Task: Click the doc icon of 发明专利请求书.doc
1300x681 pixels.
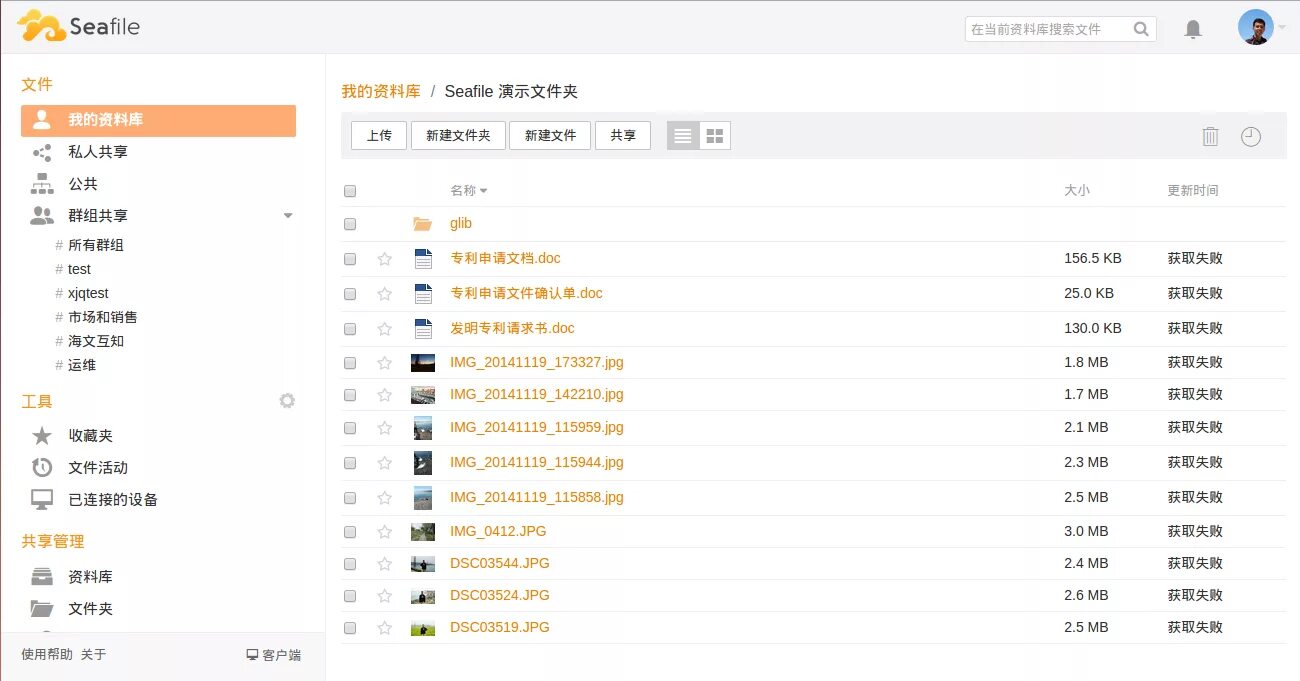Action: point(423,329)
